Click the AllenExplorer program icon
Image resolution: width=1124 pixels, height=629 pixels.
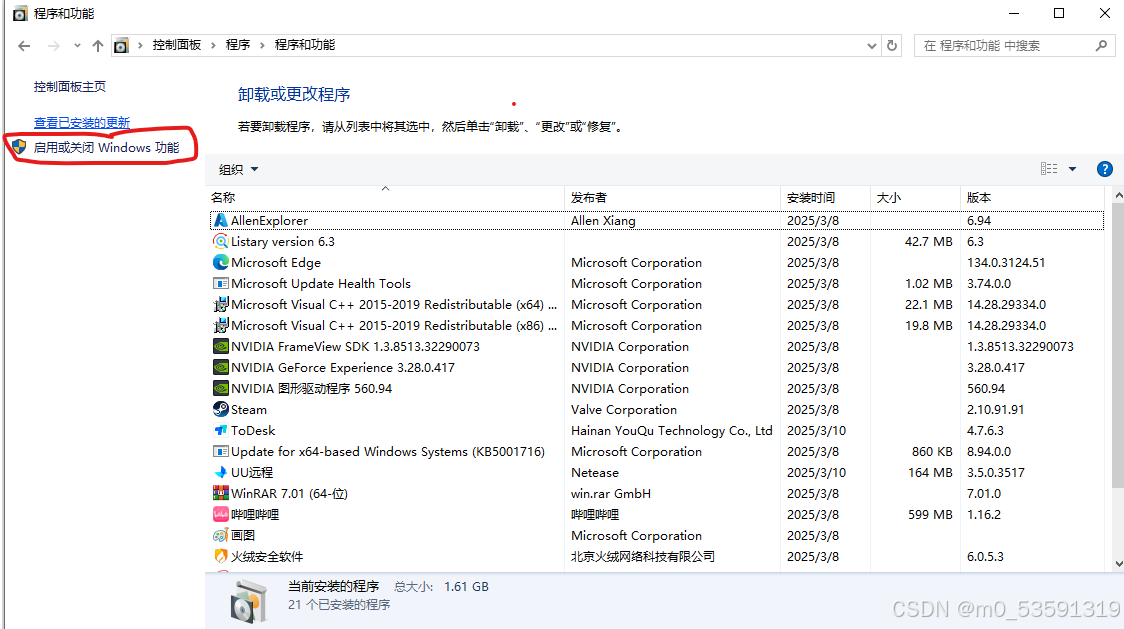pyautogui.click(x=221, y=220)
